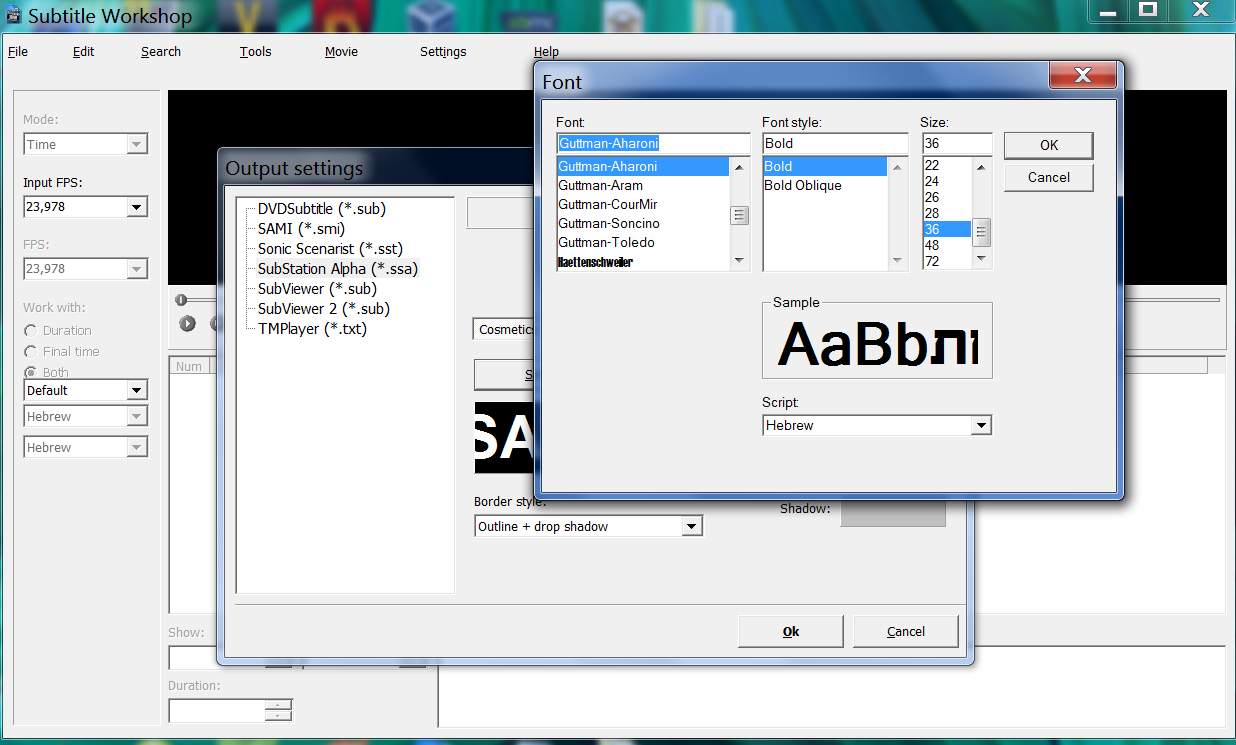Choose the Bold Oblique font style
Screen dimensions: 1236x745
click(x=825, y=186)
